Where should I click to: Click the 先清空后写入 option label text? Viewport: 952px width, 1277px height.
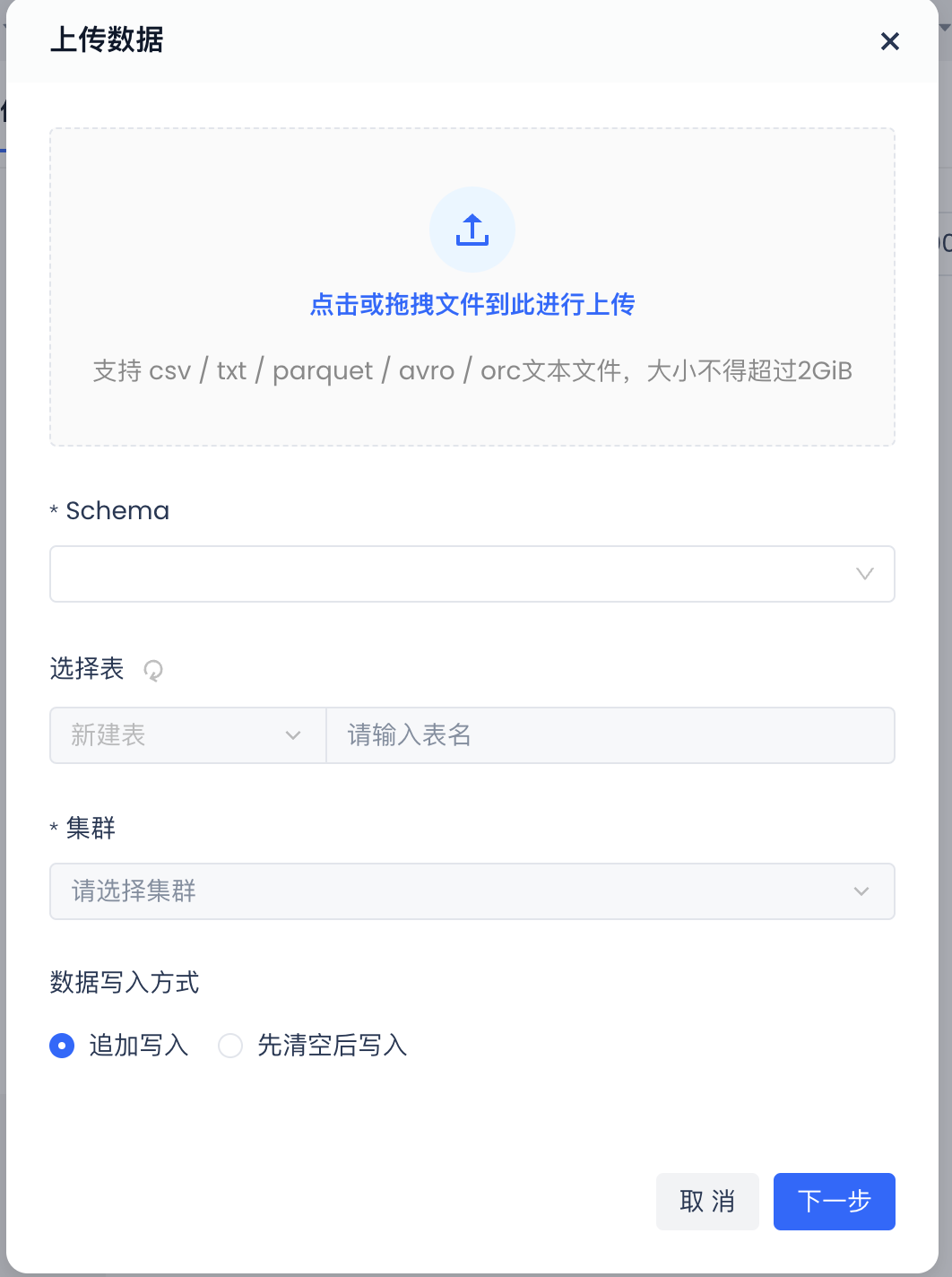click(332, 1046)
